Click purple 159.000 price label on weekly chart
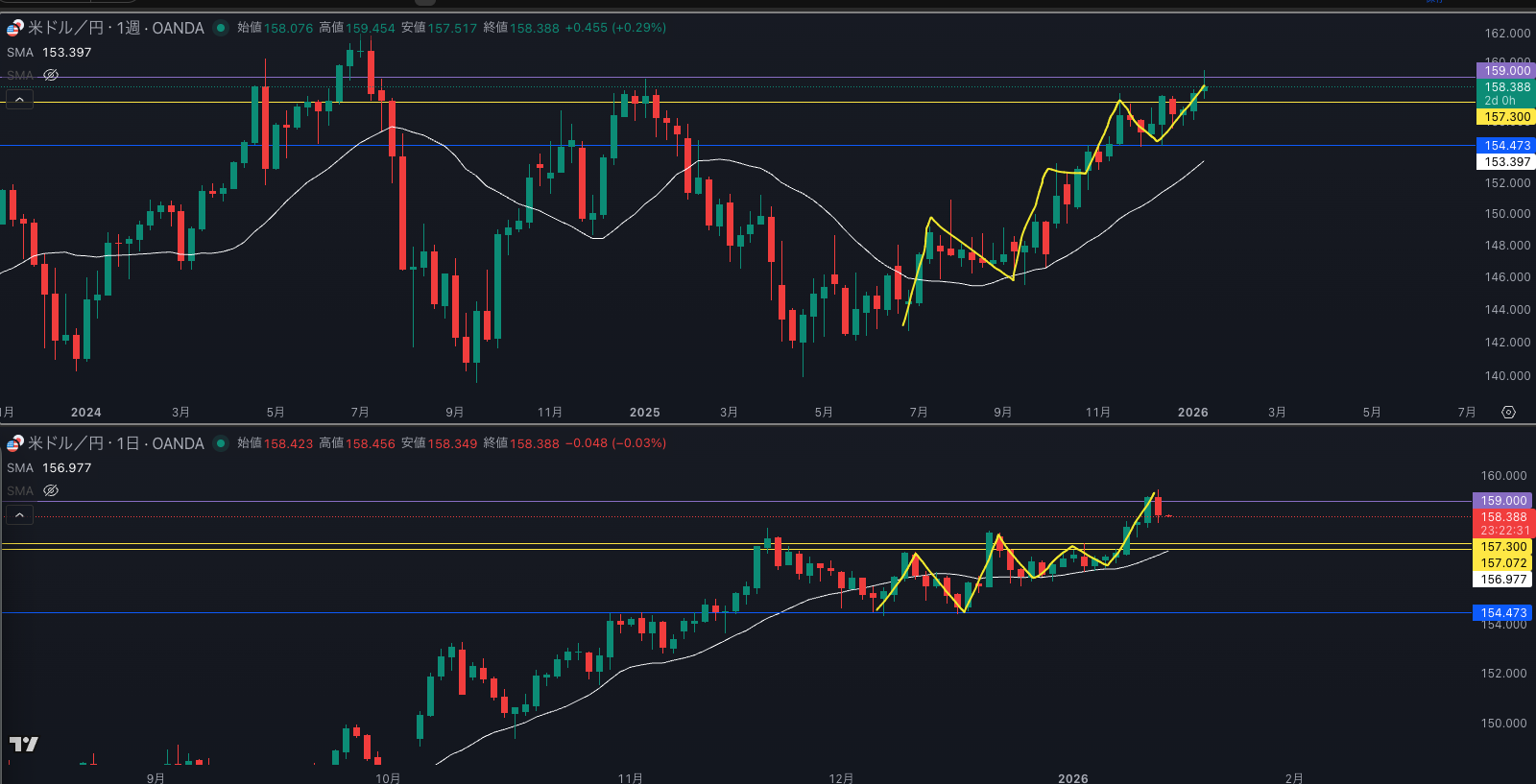This screenshot has height=784, width=1536. click(x=1505, y=71)
